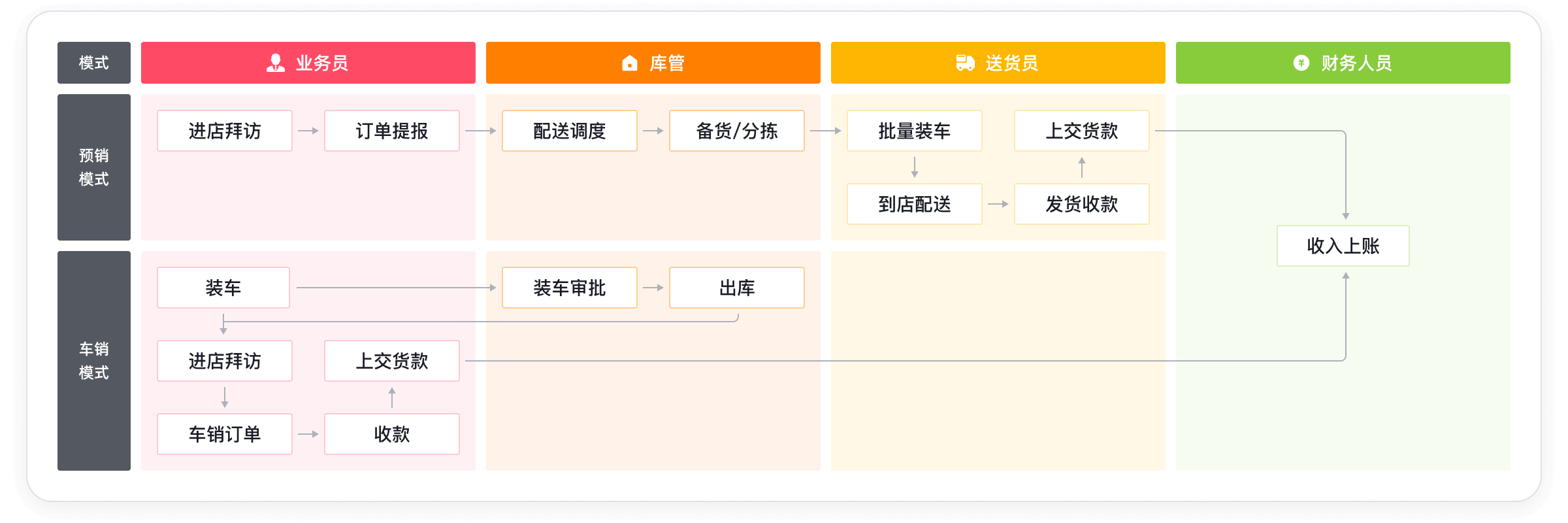Click the 出库 box
1568x523 pixels.
(x=737, y=288)
